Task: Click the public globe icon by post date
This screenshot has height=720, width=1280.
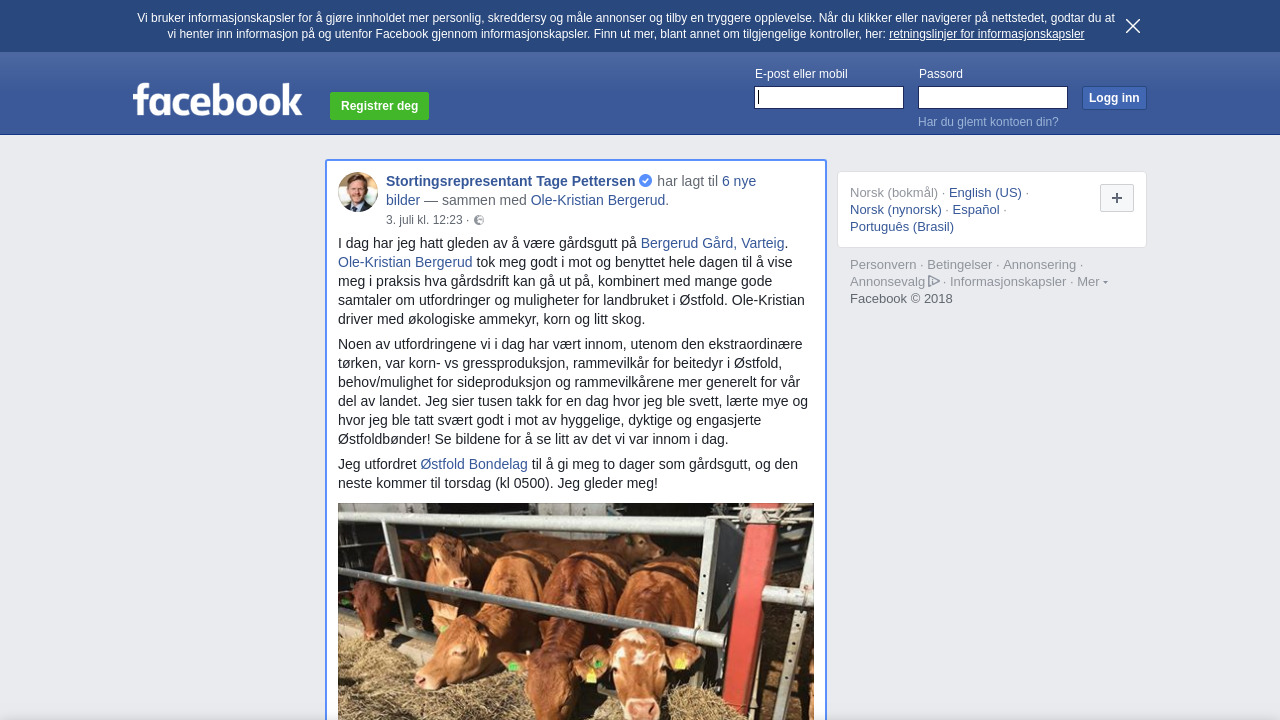Action: tap(479, 220)
